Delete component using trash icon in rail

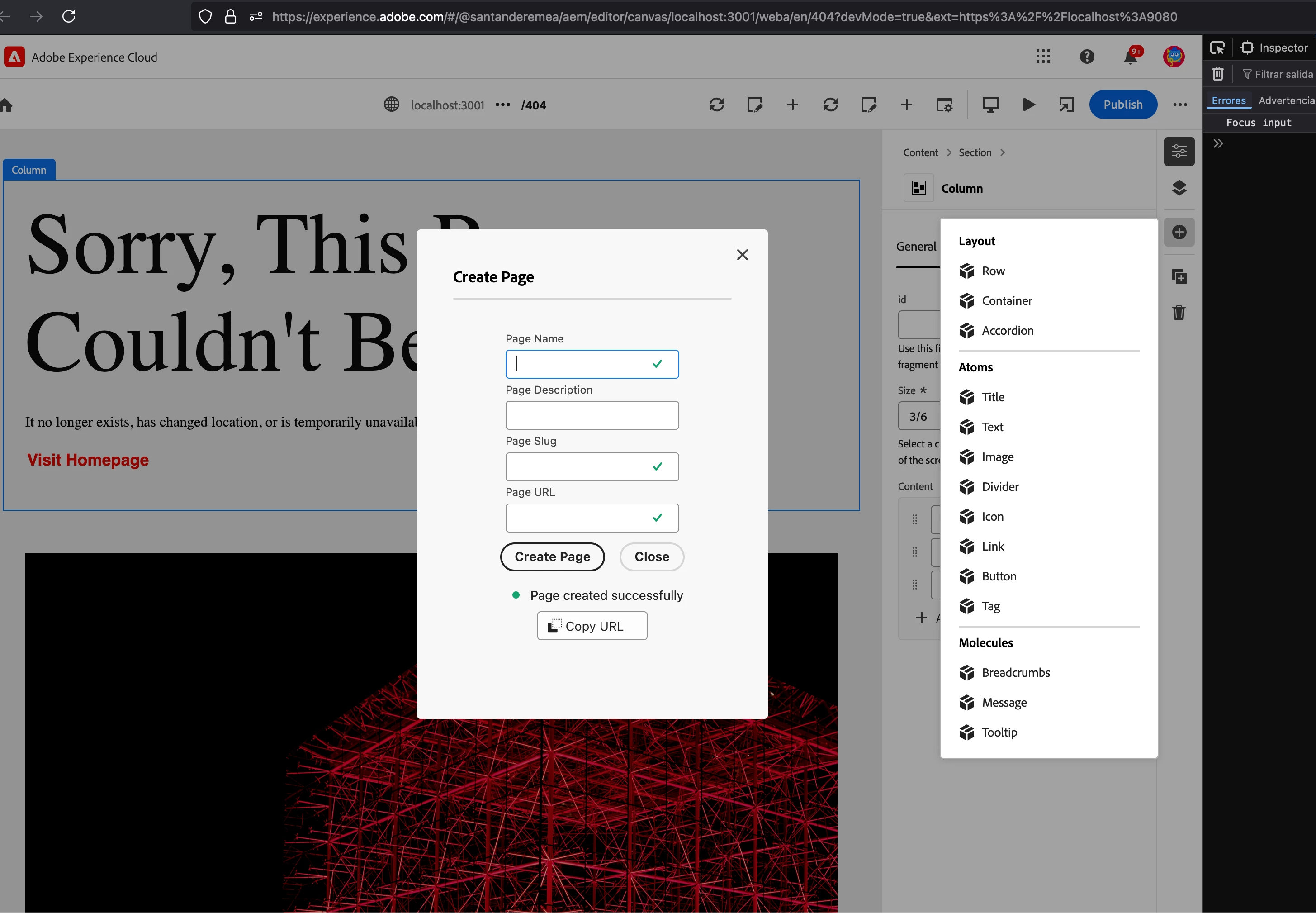(x=1179, y=312)
